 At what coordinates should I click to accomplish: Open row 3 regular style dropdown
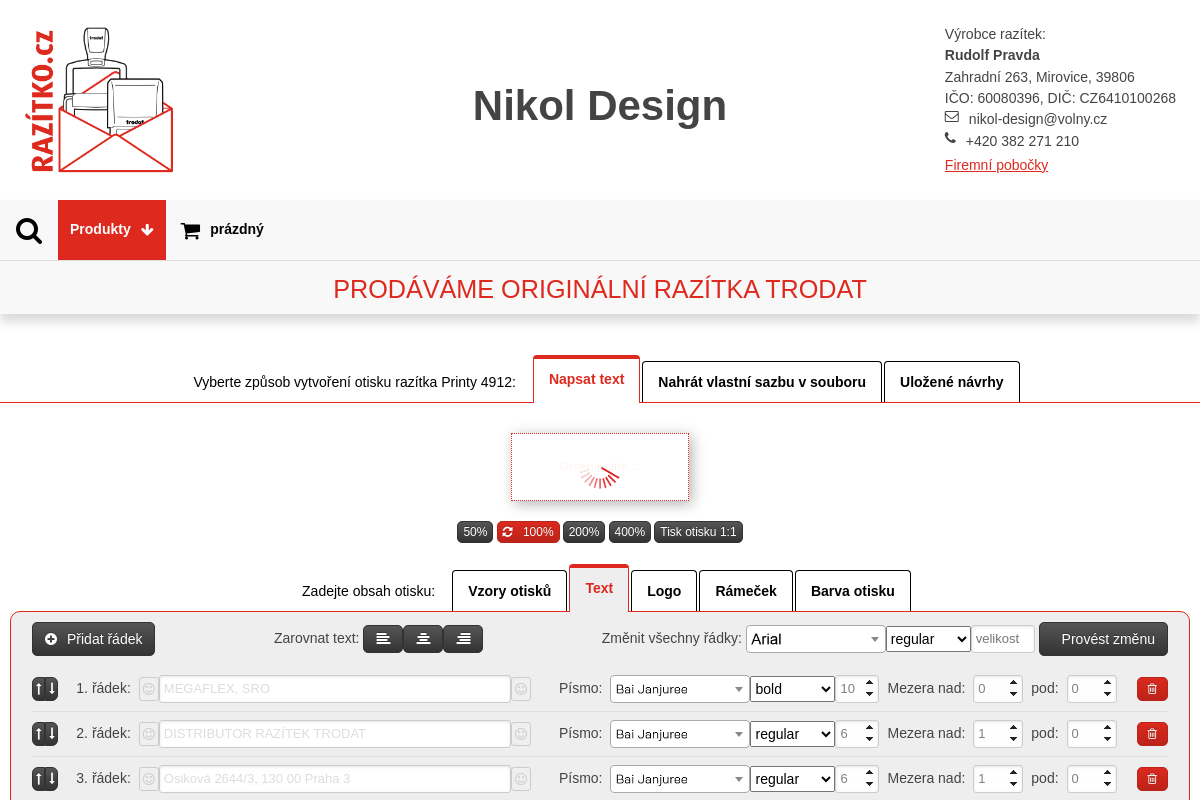[x=792, y=778]
